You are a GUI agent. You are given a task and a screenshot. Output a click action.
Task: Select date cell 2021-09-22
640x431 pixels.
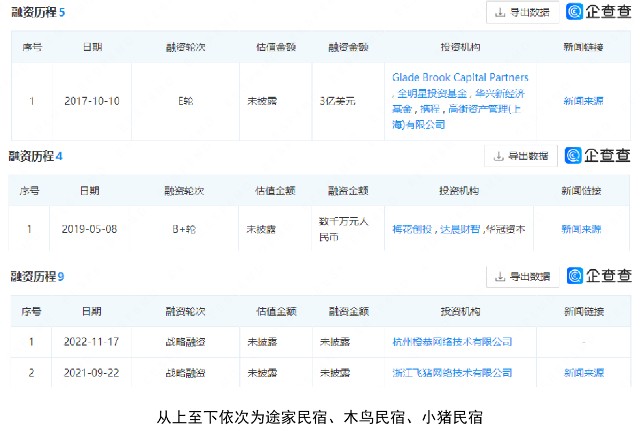point(91,373)
